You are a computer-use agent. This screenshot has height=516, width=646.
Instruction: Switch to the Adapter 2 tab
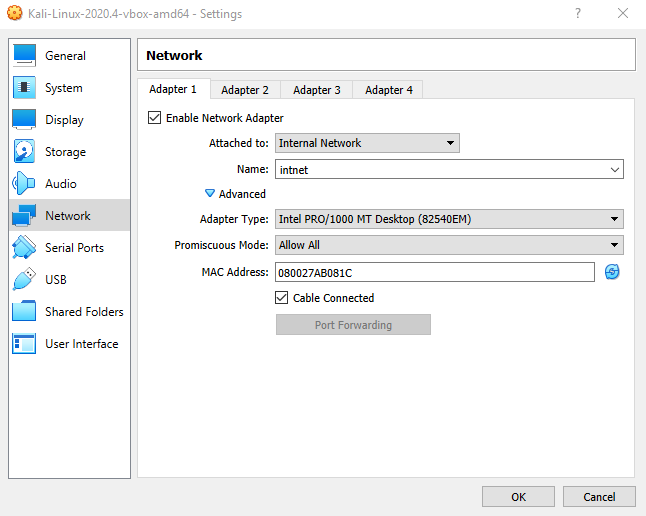coord(245,90)
